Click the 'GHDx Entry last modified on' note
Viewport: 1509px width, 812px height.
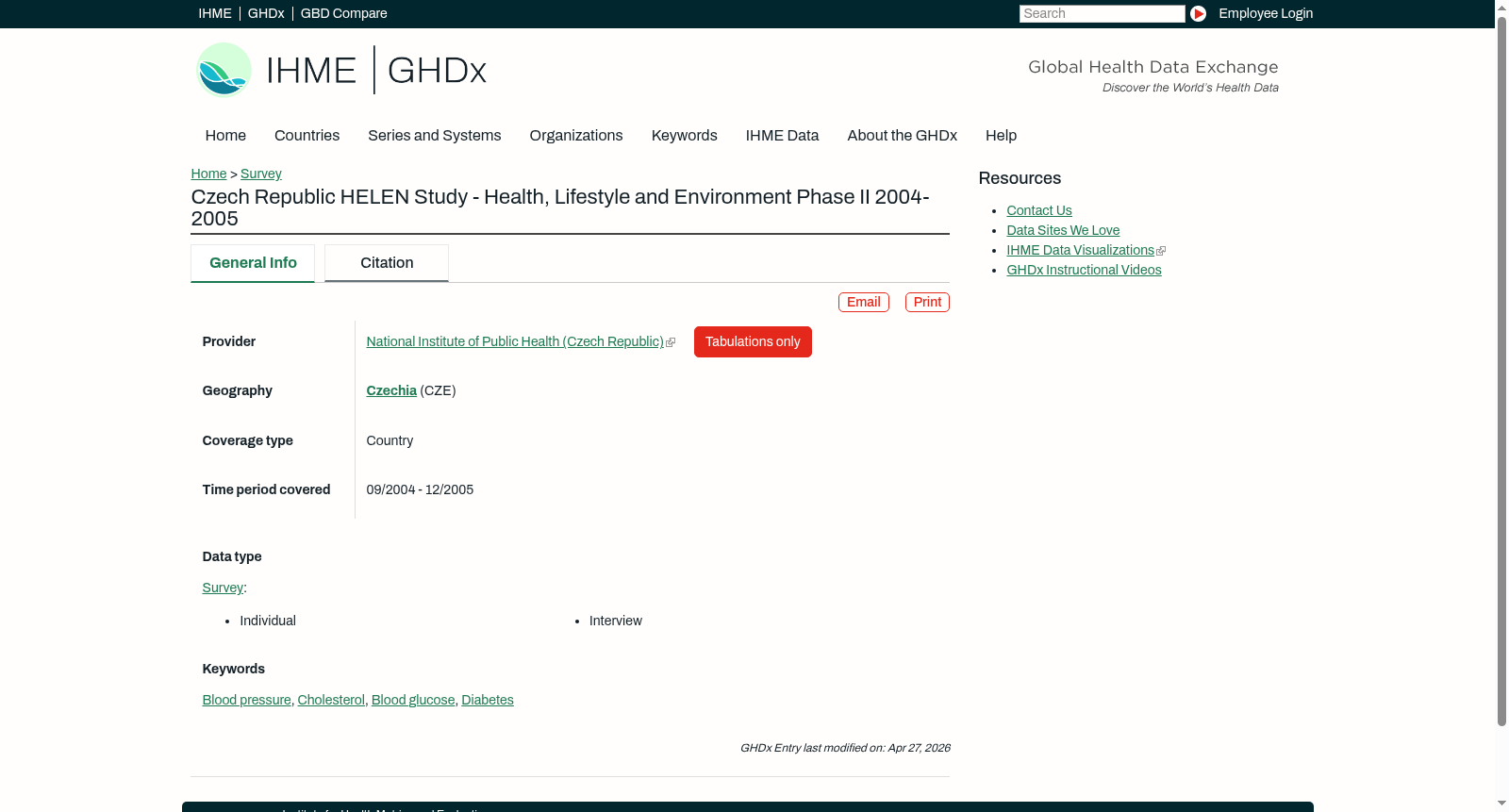[x=845, y=748]
